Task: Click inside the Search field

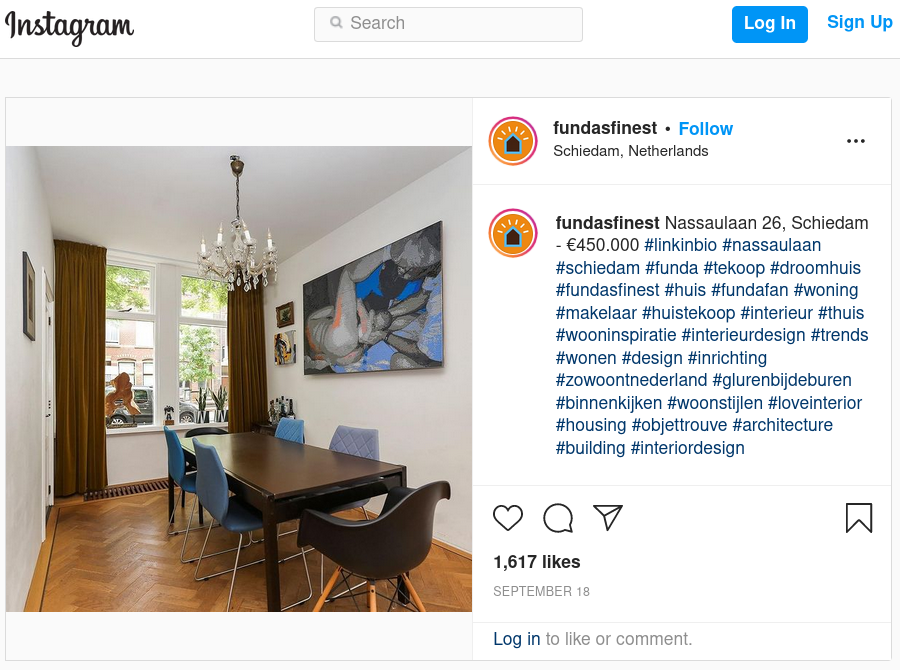Action: coord(448,24)
